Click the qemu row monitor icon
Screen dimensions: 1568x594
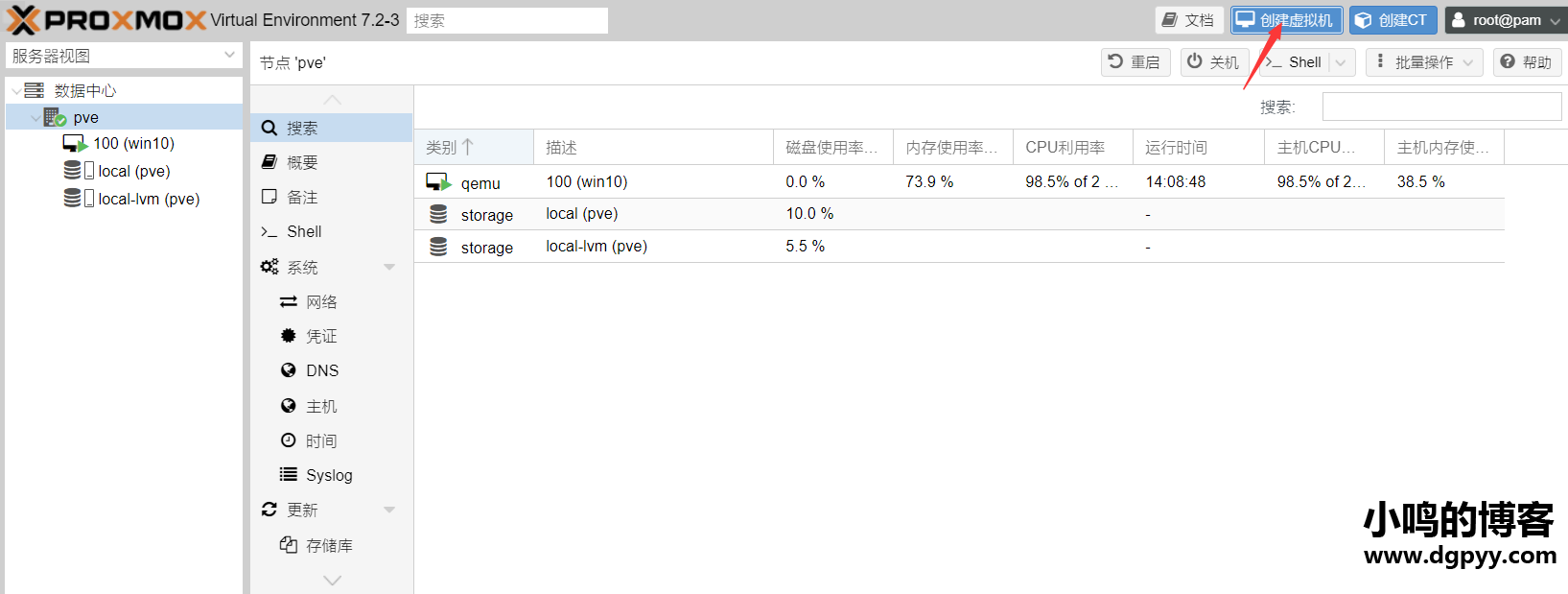[438, 182]
